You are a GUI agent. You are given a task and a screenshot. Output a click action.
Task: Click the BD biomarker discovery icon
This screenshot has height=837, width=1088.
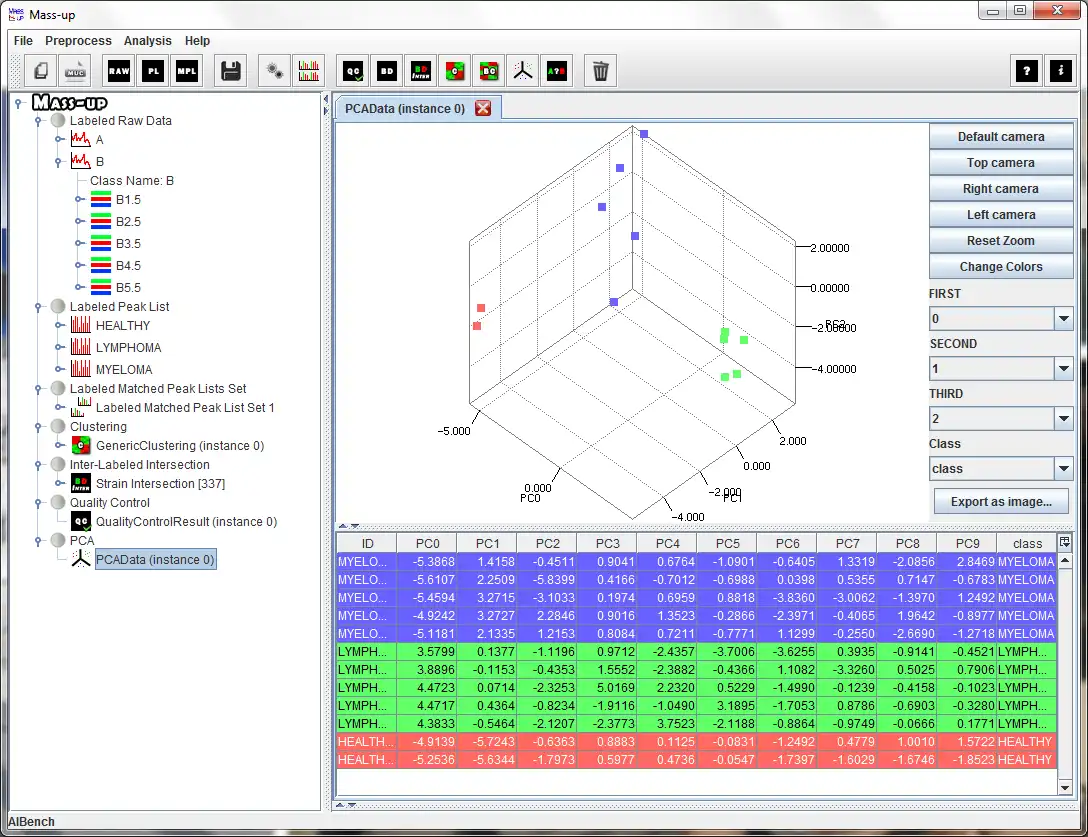[x=387, y=71]
